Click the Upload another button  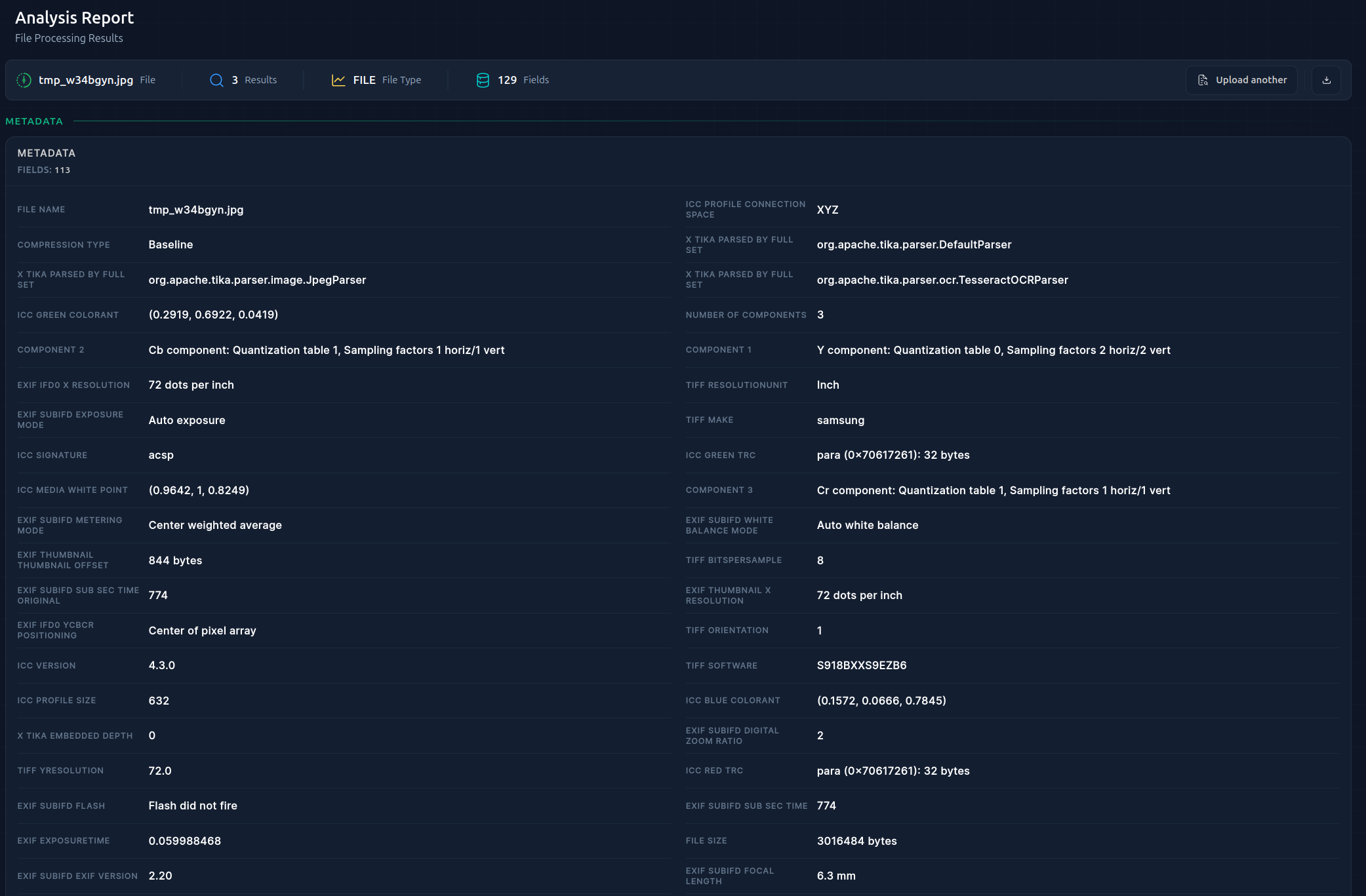[x=1241, y=80]
